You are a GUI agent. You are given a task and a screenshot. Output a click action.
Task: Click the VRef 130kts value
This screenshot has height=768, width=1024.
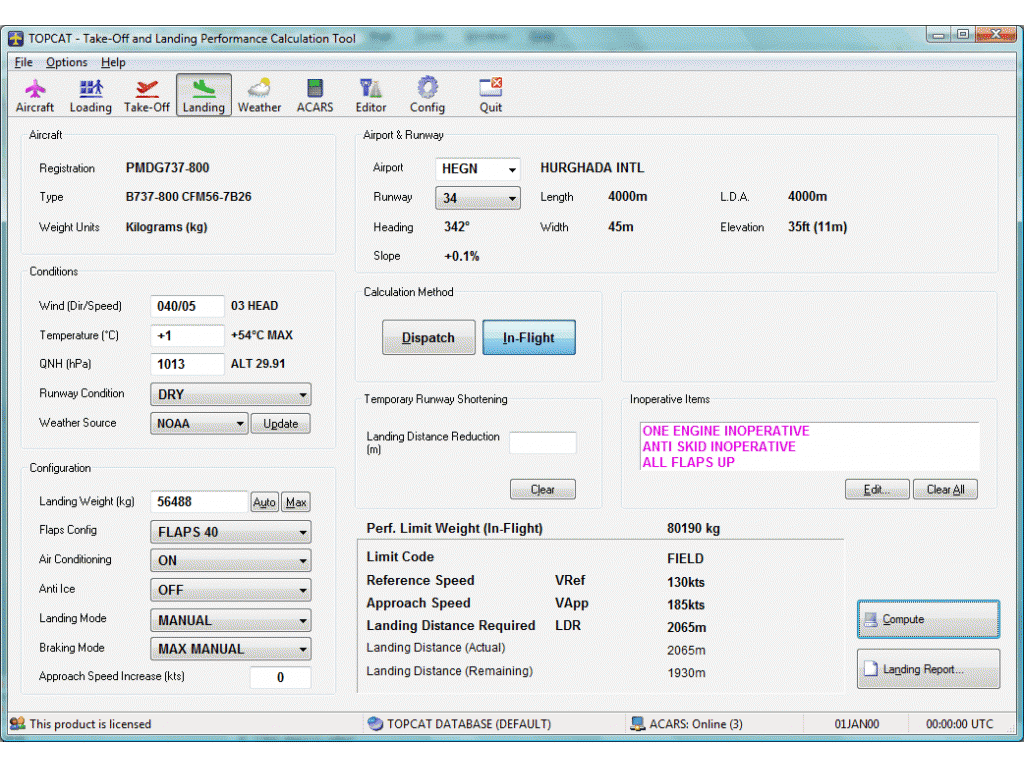click(x=686, y=582)
